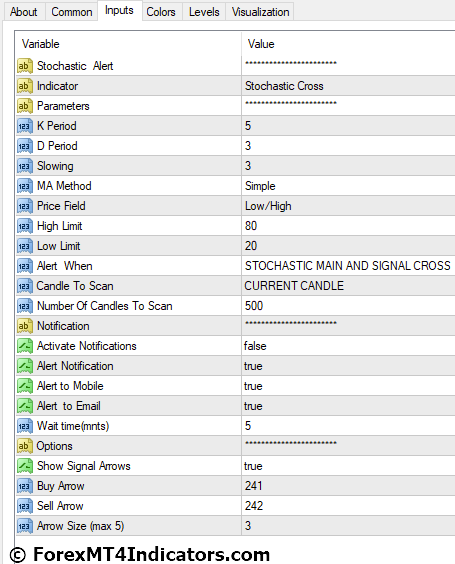
Task: Click the boolean icon beside Activate Notifications
Action: tap(25, 346)
